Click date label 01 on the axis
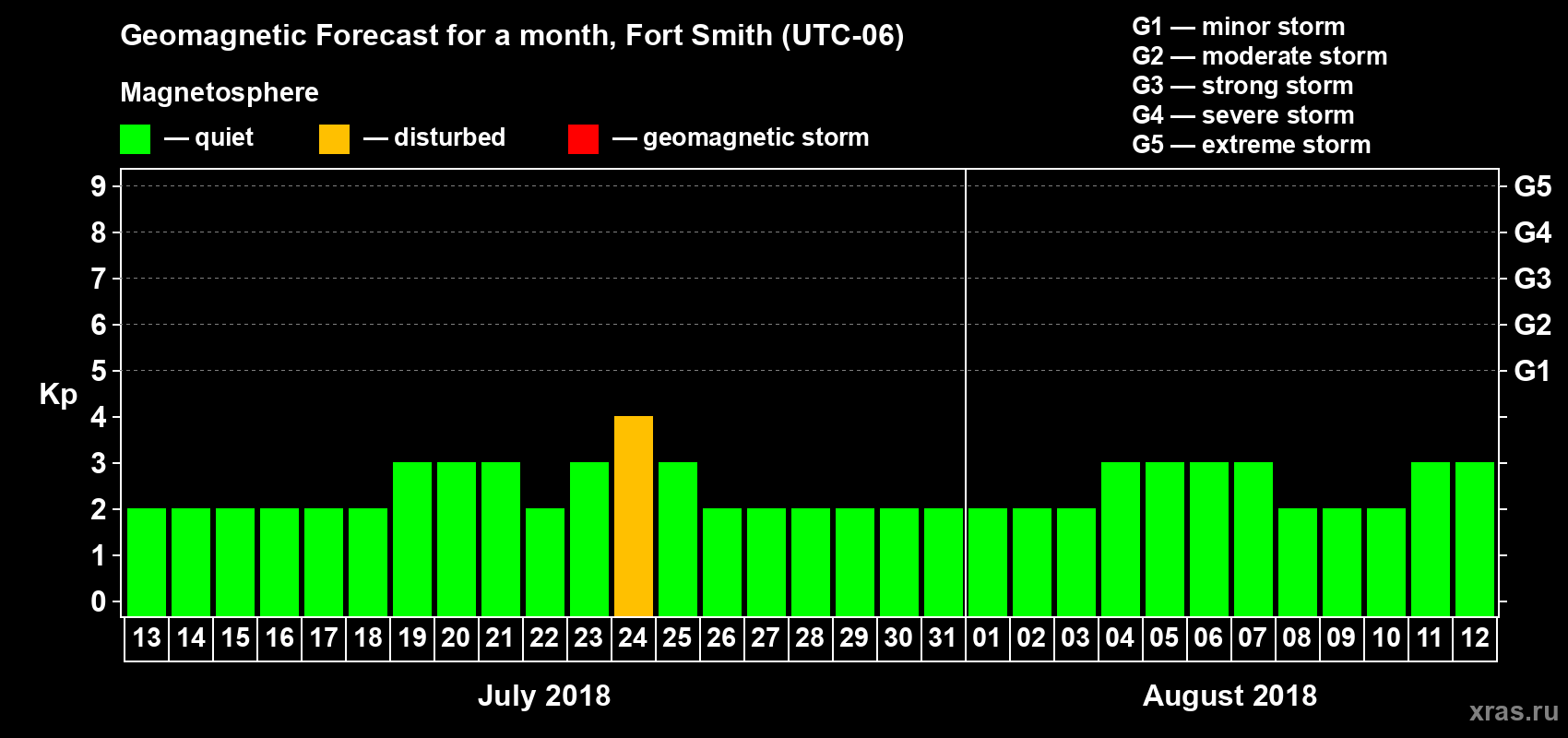 [x=987, y=638]
